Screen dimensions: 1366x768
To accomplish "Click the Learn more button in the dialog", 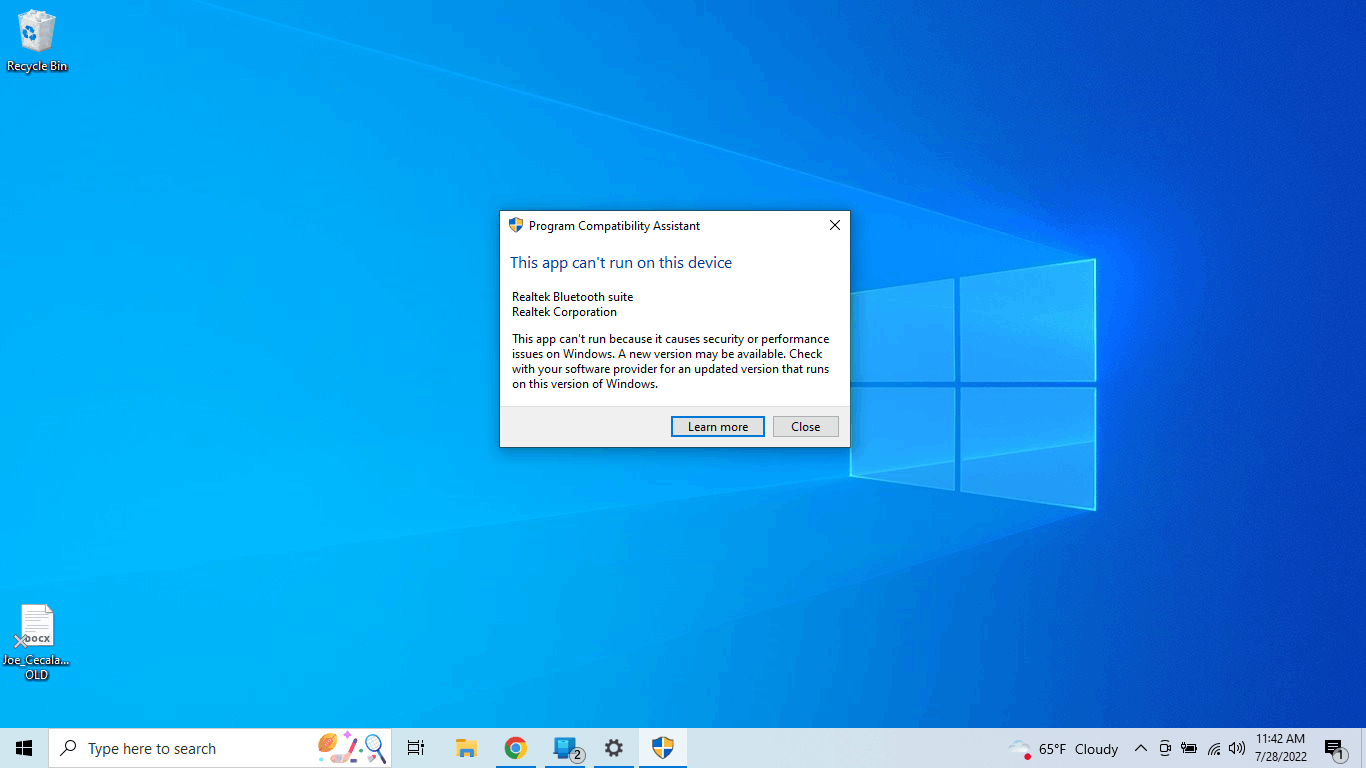I will [x=717, y=426].
